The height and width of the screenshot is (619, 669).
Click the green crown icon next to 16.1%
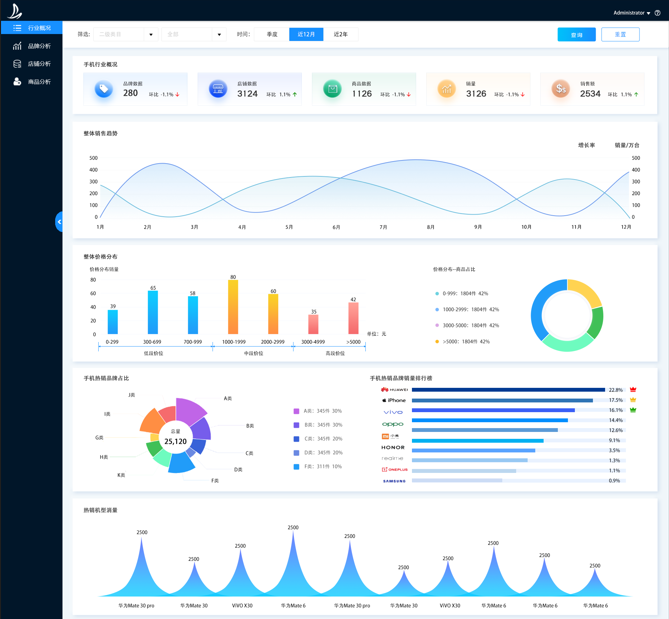[x=633, y=410]
